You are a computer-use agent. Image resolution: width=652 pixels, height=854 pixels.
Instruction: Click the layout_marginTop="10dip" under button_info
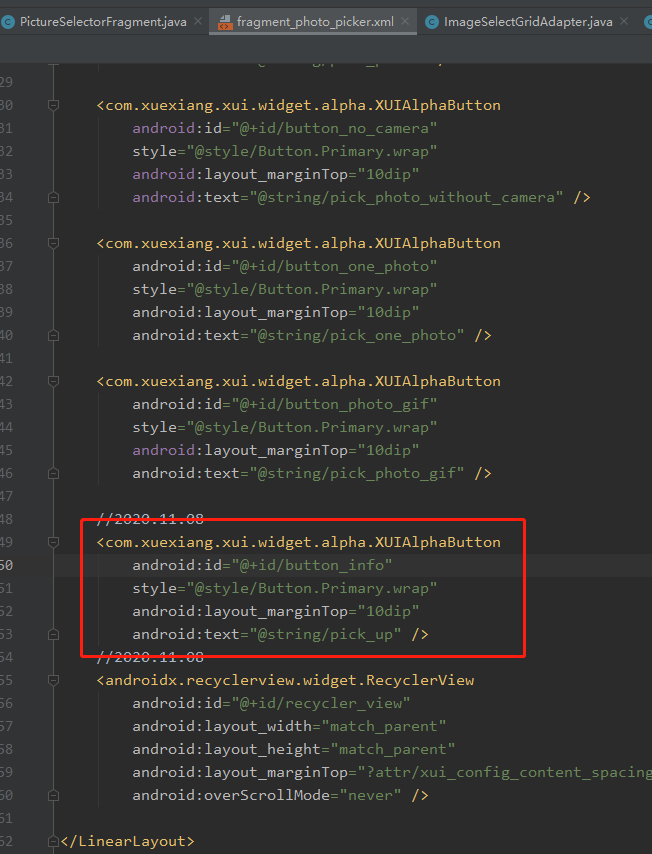click(x=276, y=612)
